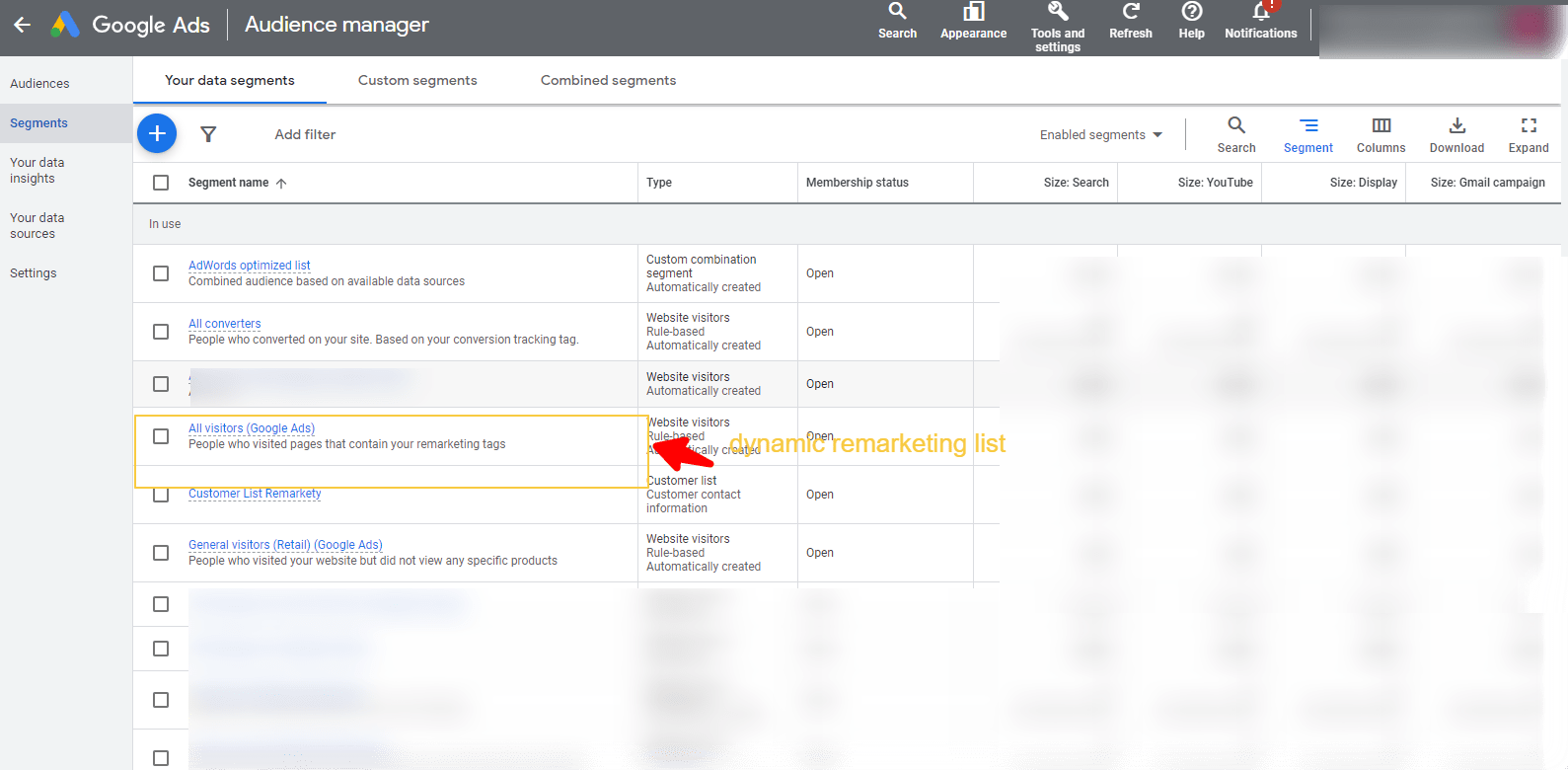This screenshot has width=1568, height=770.
Task: Click the blue plus add segment button
Action: (x=157, y=133)
